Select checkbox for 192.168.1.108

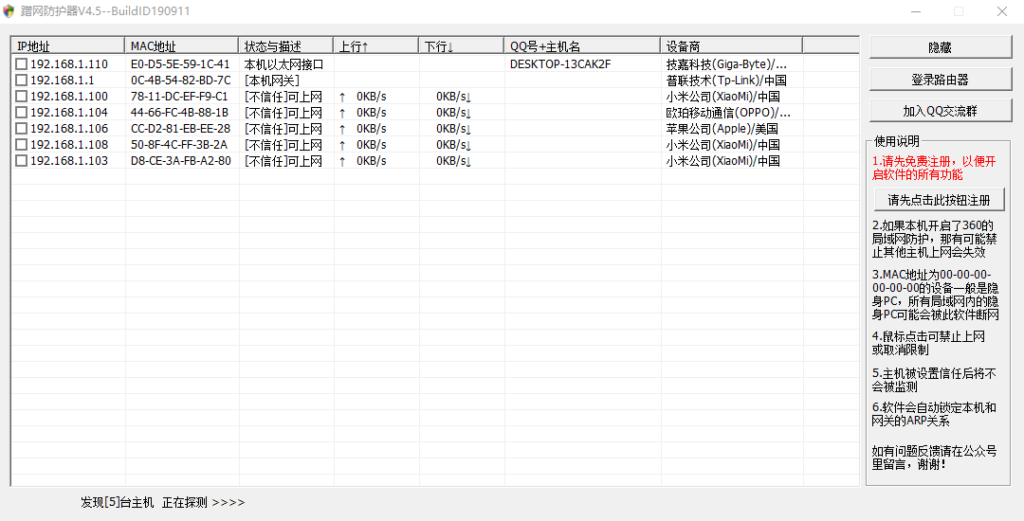[x=21, y=144]
